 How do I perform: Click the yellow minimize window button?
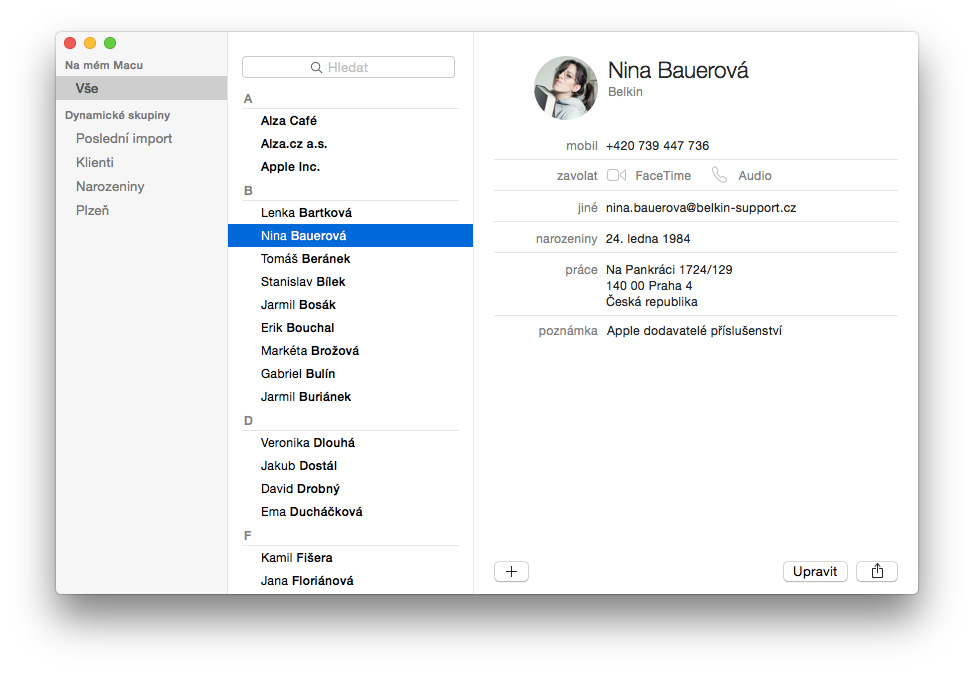coord(90,43)
